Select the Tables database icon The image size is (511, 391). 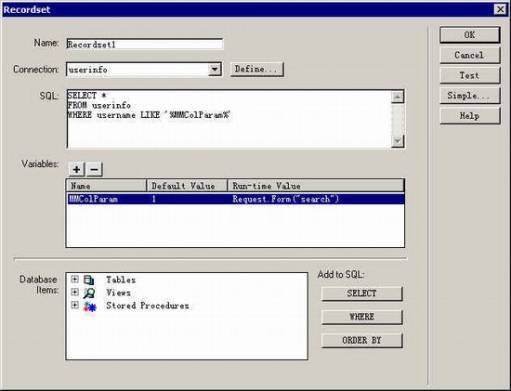click(89, 280)
